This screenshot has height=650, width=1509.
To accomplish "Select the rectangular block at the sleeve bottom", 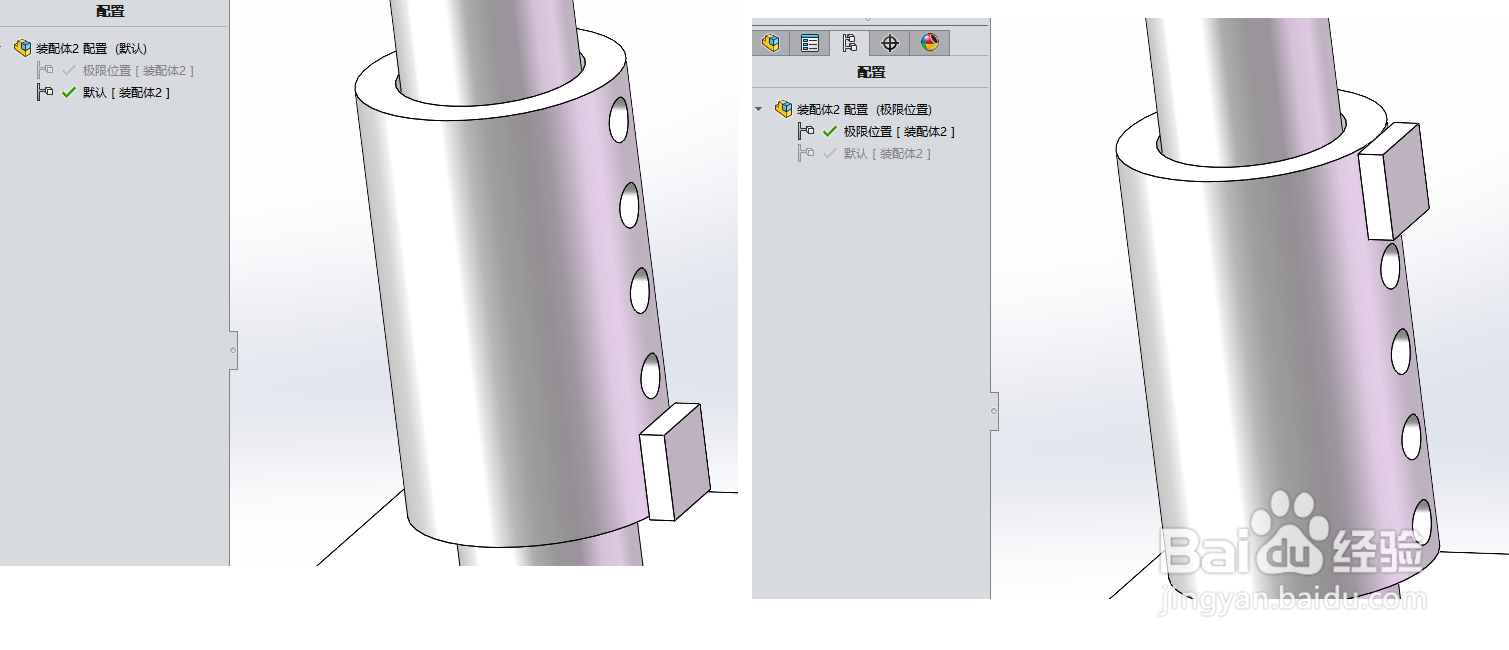I will (675, 461).
